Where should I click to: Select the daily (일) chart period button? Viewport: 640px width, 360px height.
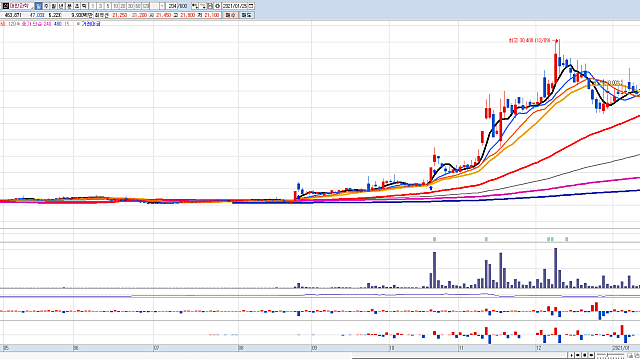(38, 6)
